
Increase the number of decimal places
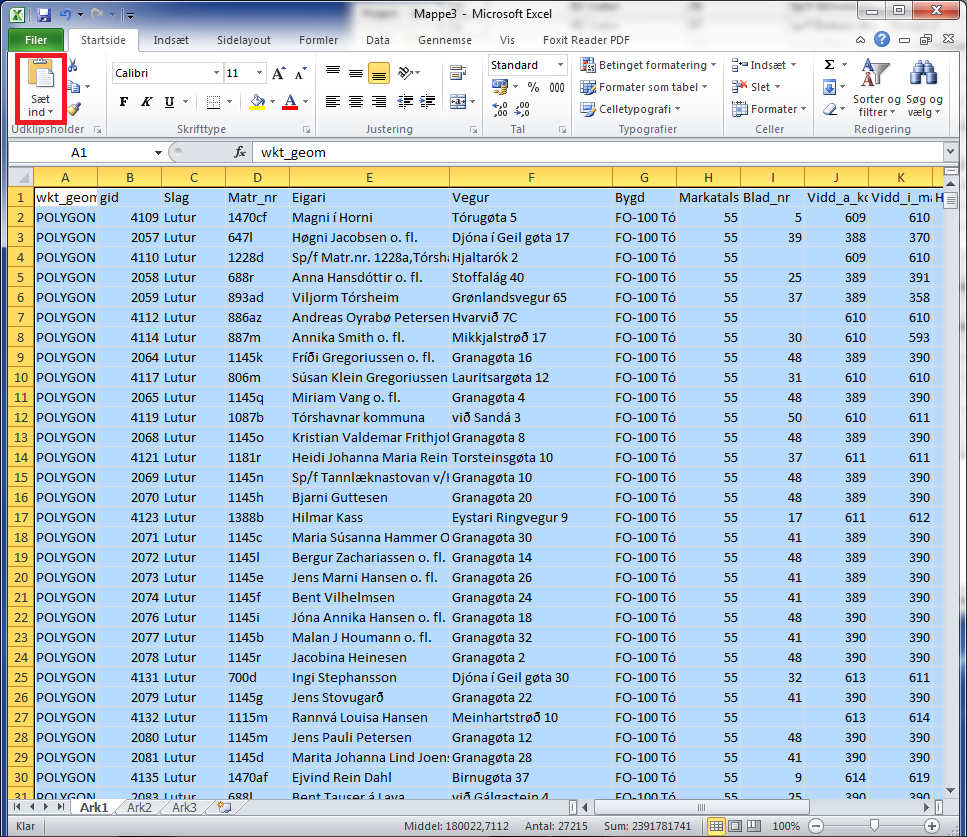tap(500, 109)
